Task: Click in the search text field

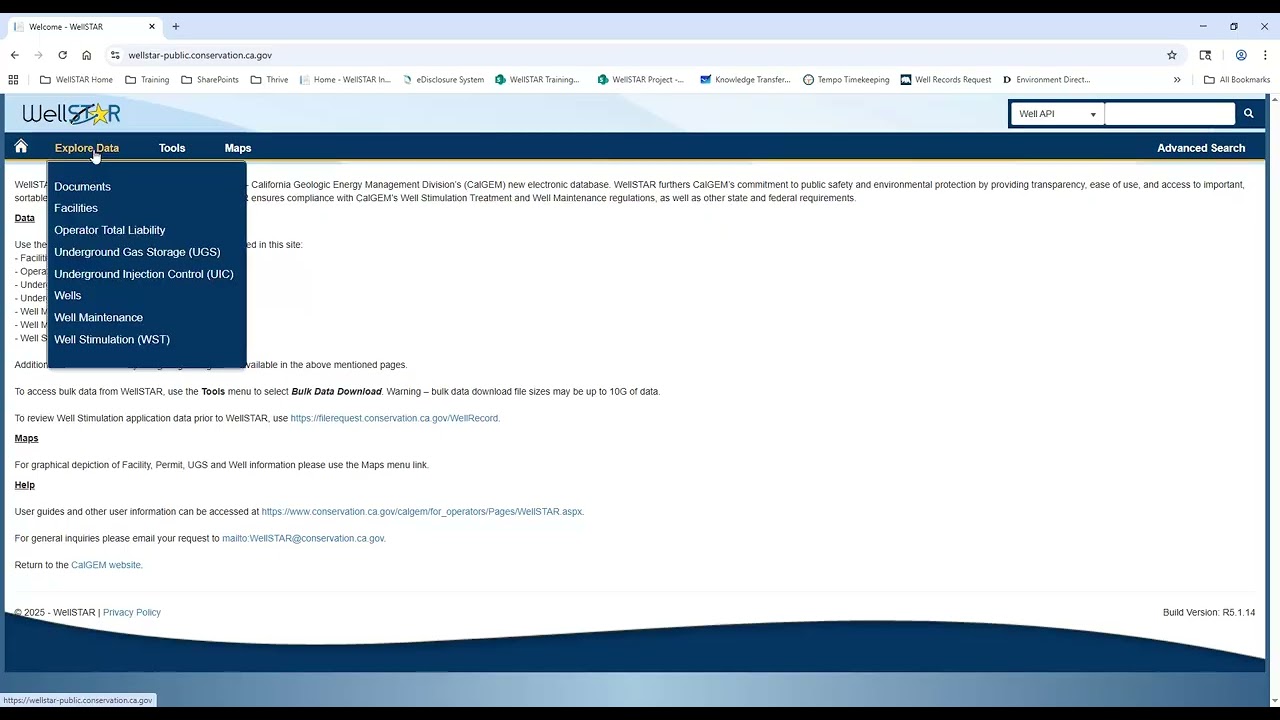Action: pyautogui.click(x=1170, y=114)
